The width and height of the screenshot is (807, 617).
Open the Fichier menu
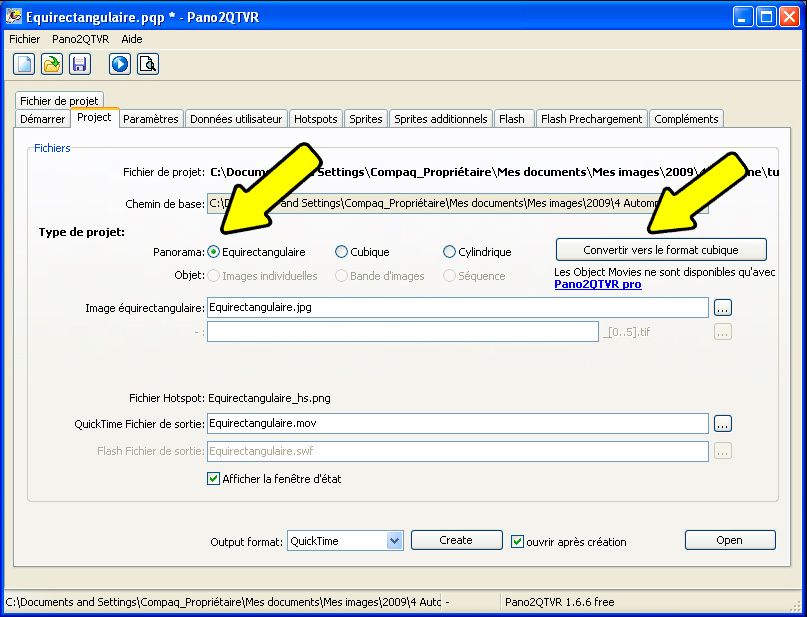(x=25, y=39)
